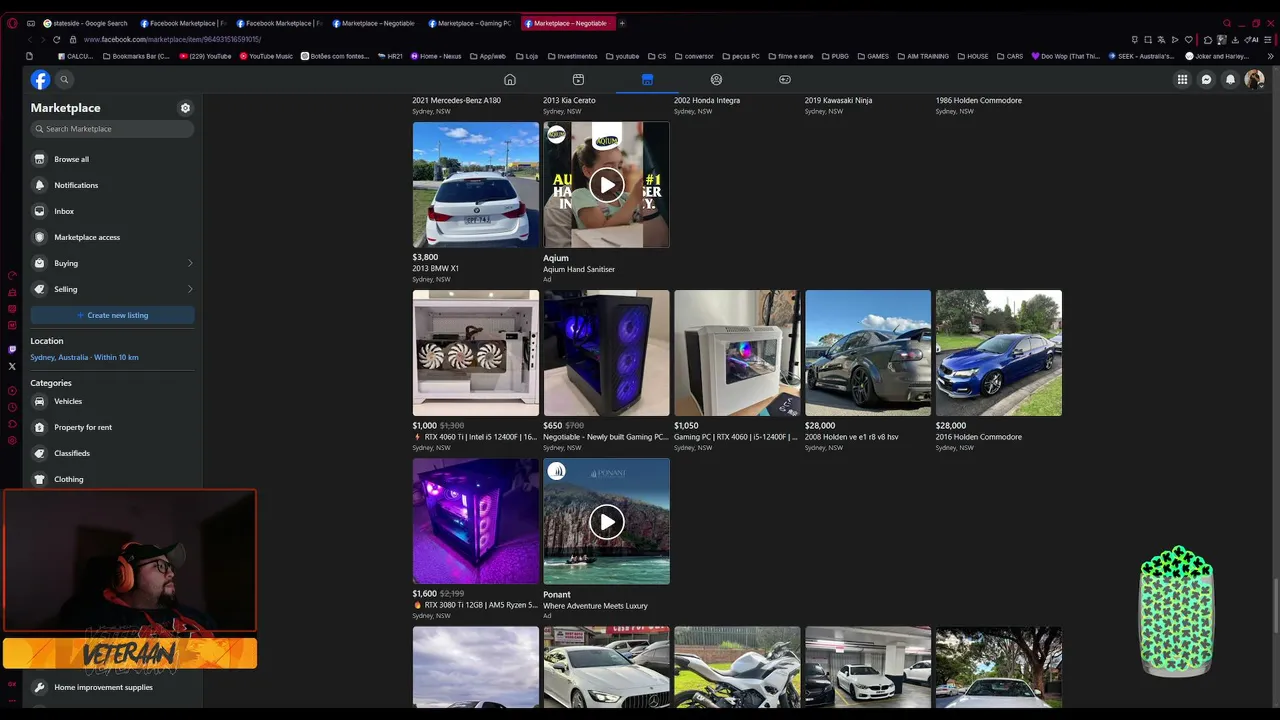The height and width of the screenshot is (720, 1280).
Task: Open the YouTube Music bookmark
Action: tap(266, 56)
